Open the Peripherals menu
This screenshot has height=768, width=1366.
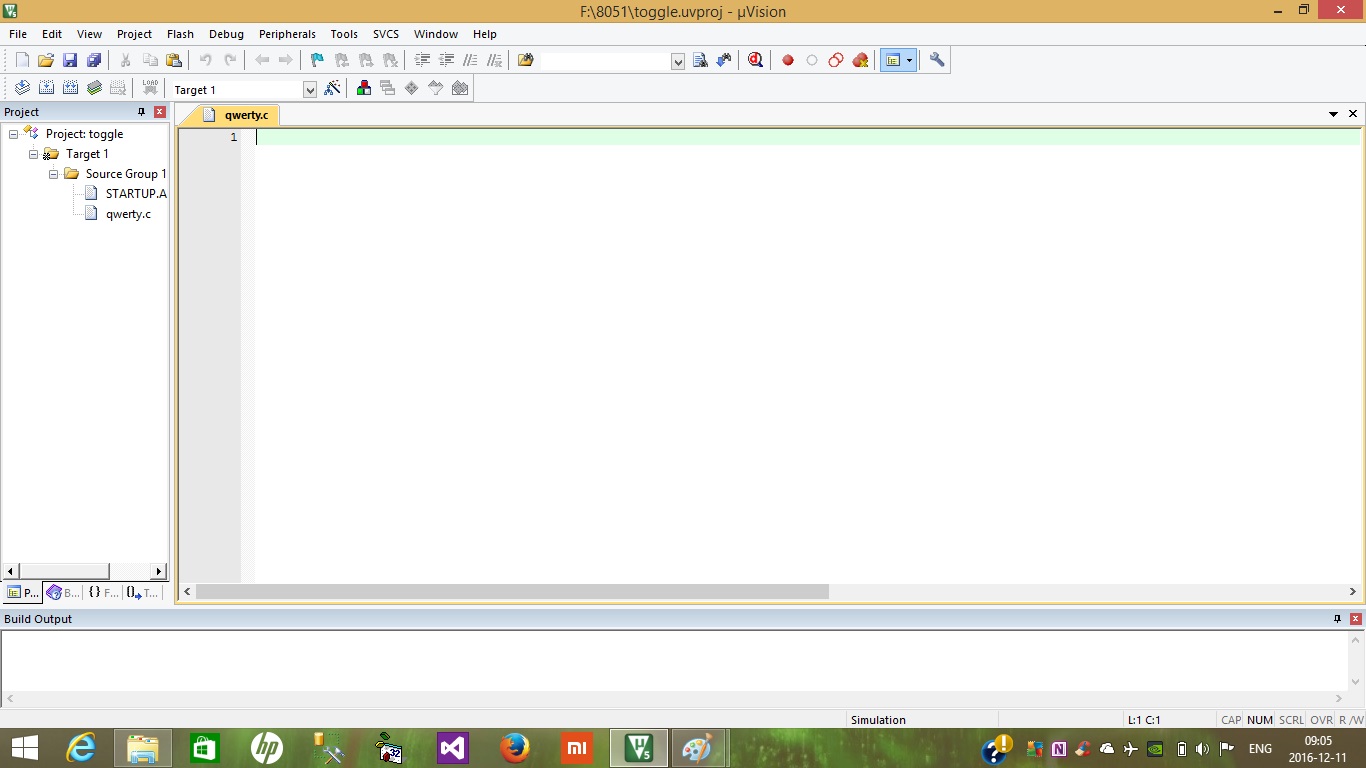[x=287, y=33]
